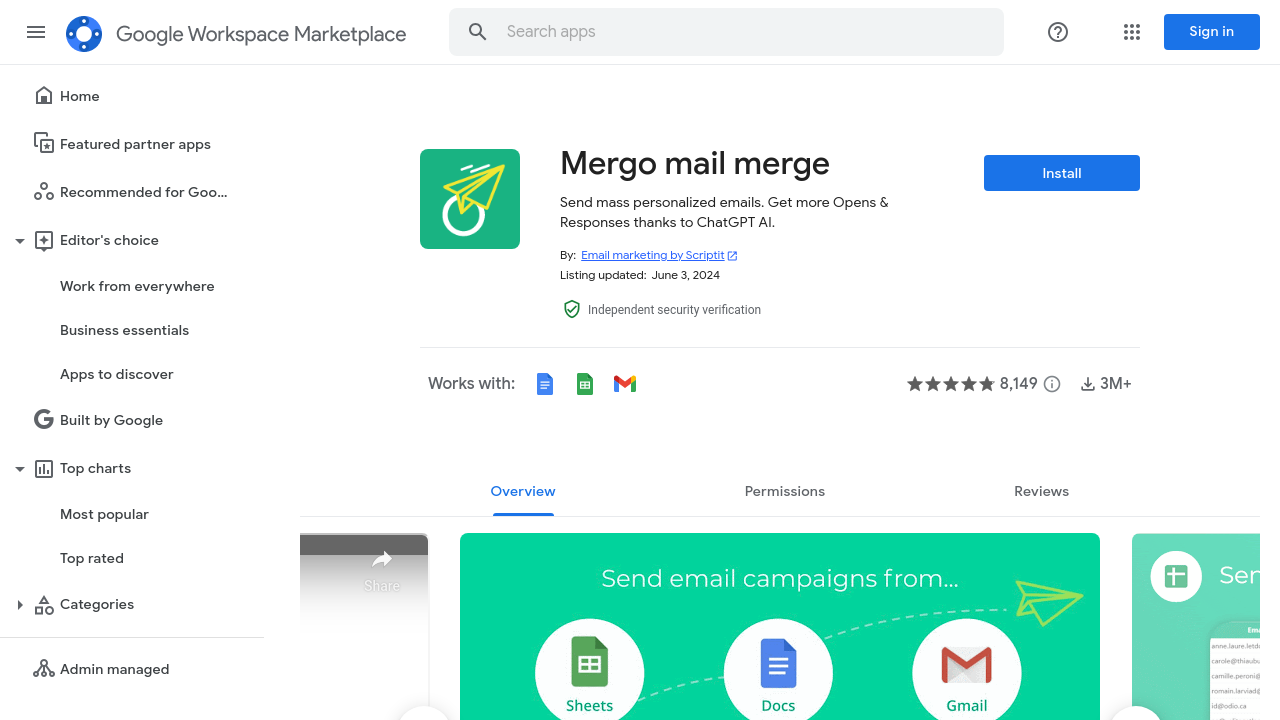
Task: Click the Built by Google G icon
Action: (x=44, y=420)
